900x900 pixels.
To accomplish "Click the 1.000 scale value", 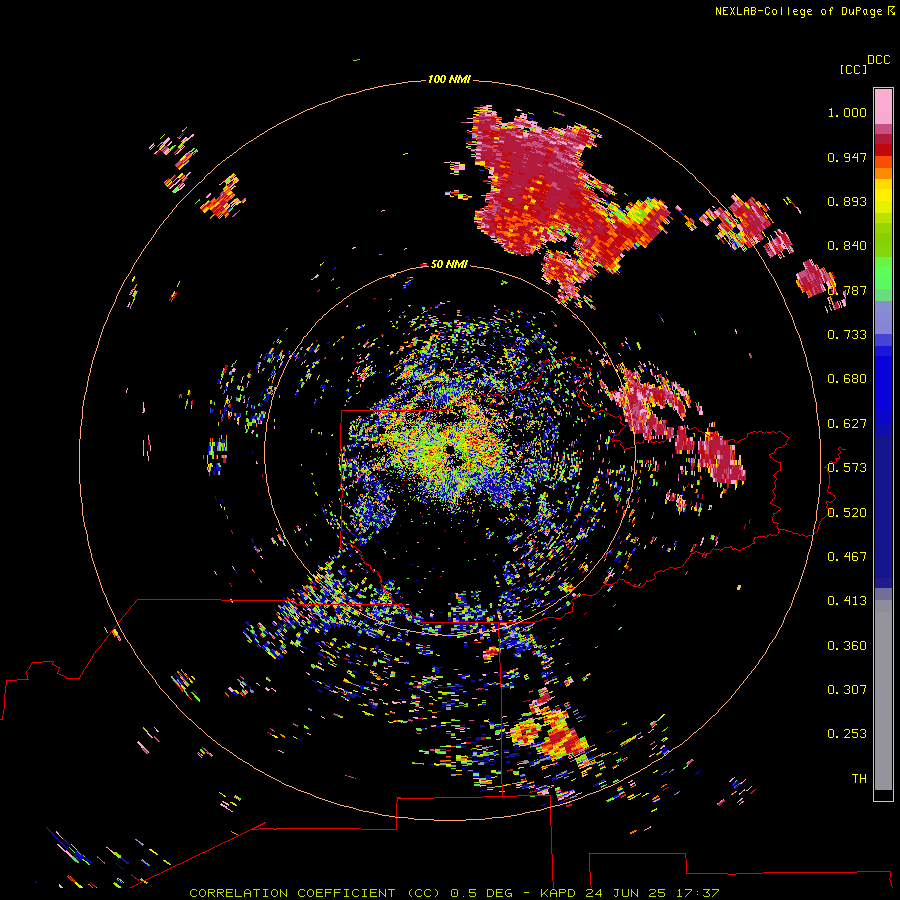I will click(847, 112).
